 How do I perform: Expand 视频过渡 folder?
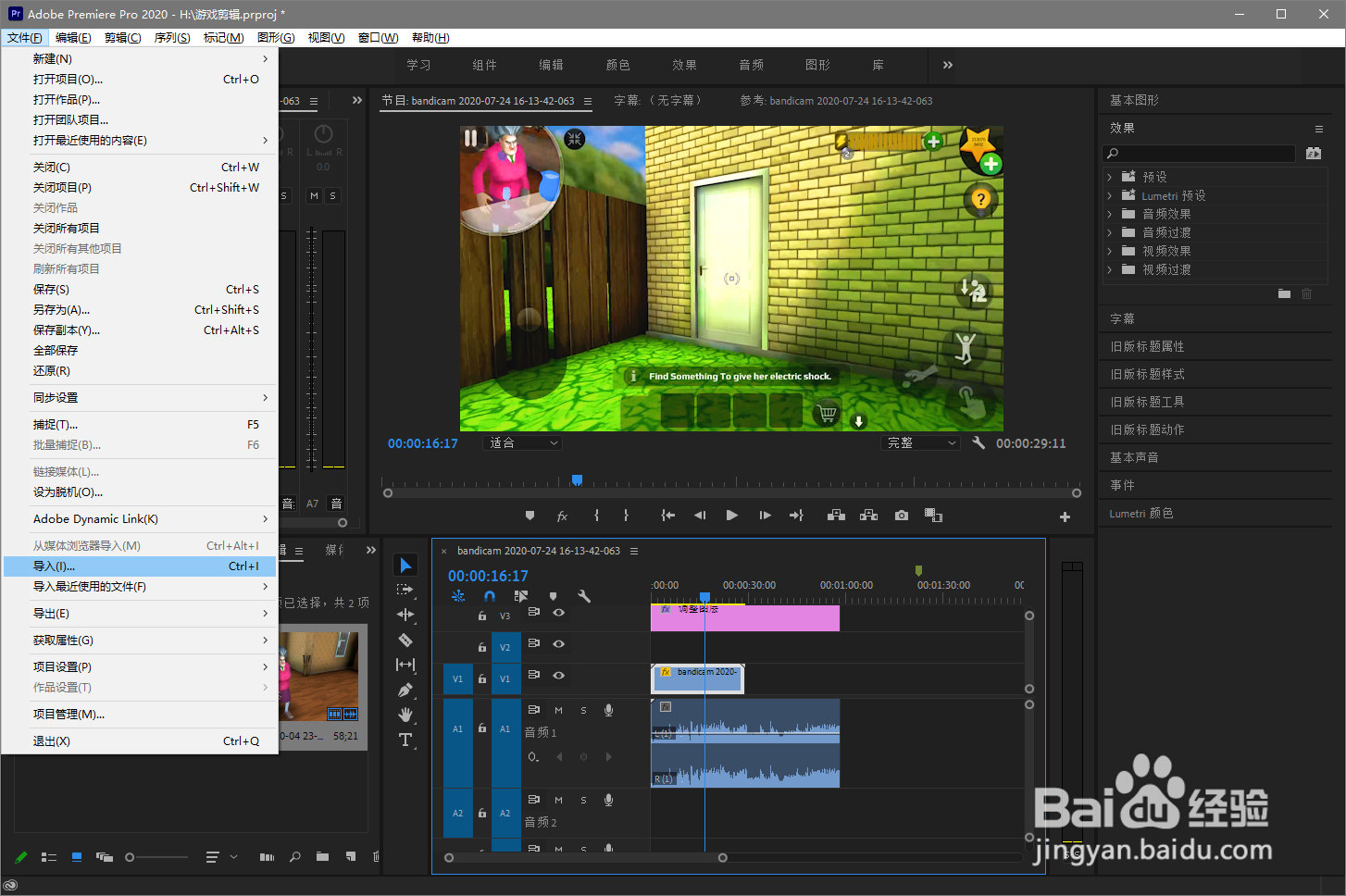point(1109,269)
